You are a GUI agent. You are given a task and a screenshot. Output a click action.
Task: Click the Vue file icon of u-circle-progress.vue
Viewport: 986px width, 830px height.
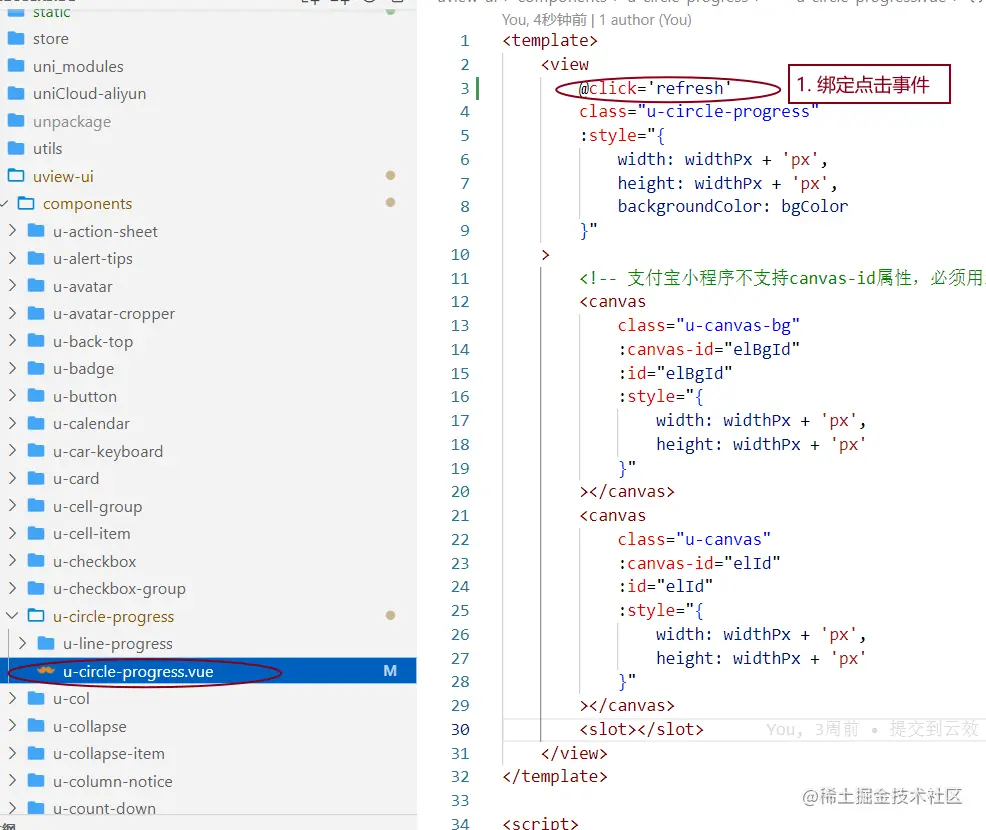(46, 670)
